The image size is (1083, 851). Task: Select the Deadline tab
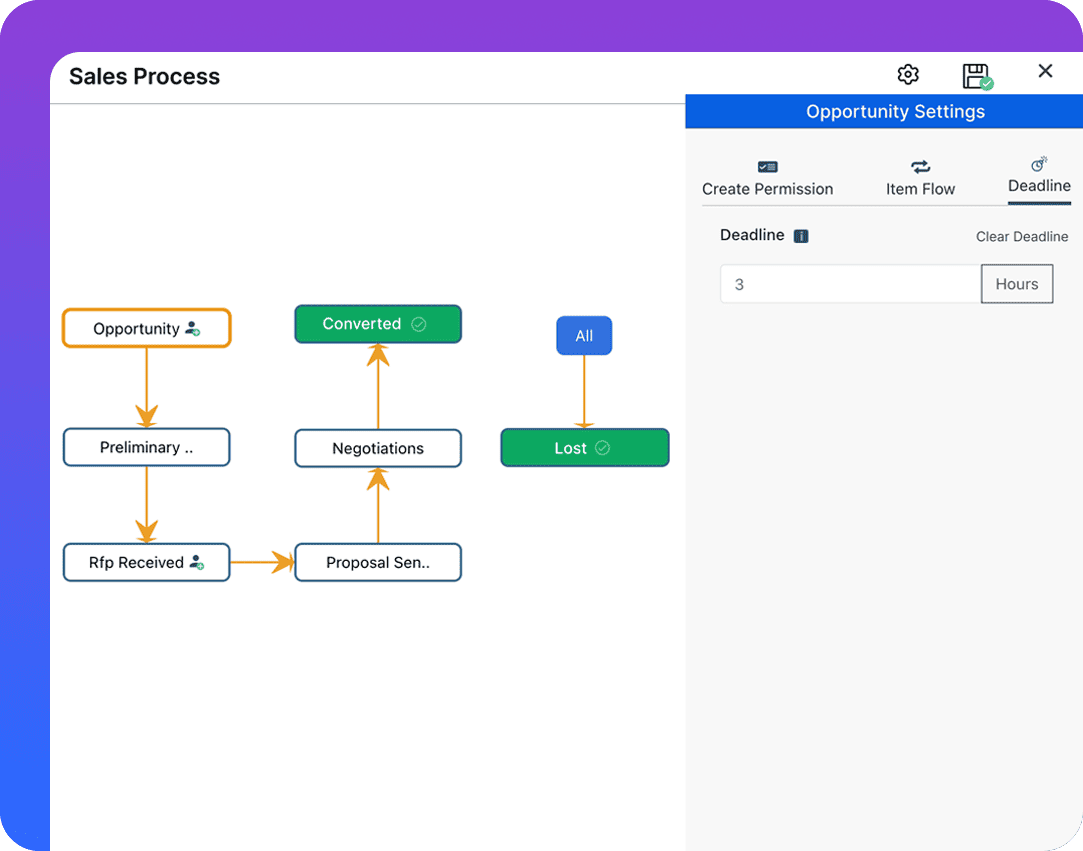coord(1039,178)
